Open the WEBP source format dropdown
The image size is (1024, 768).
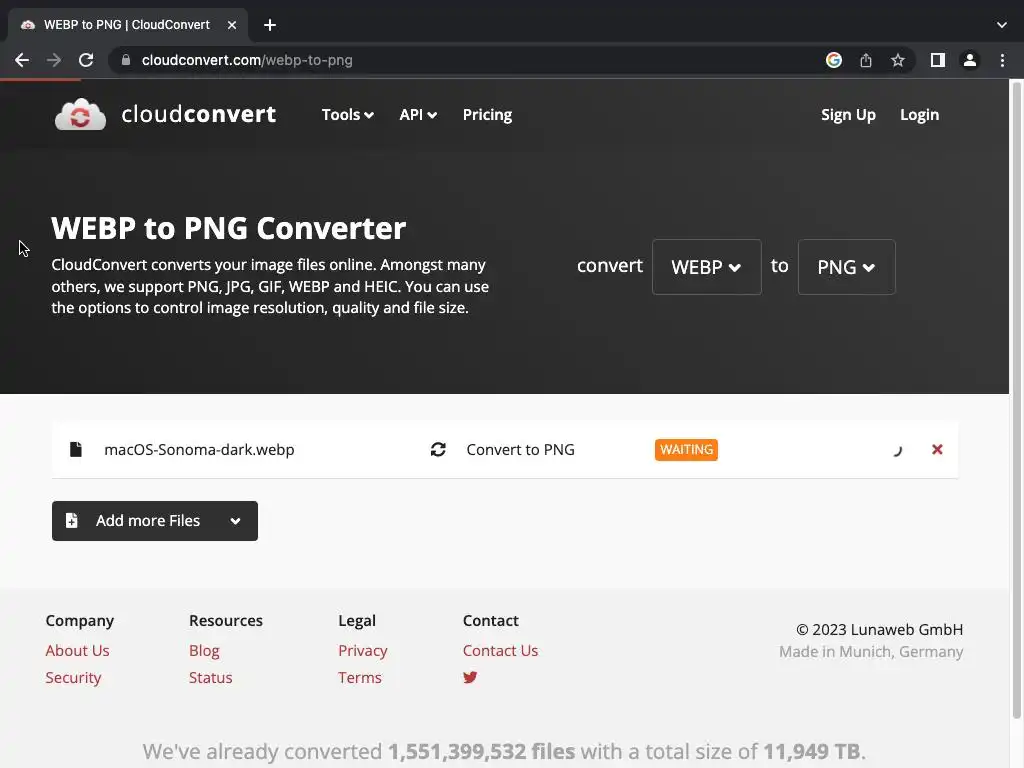click(x=707, y=267)
